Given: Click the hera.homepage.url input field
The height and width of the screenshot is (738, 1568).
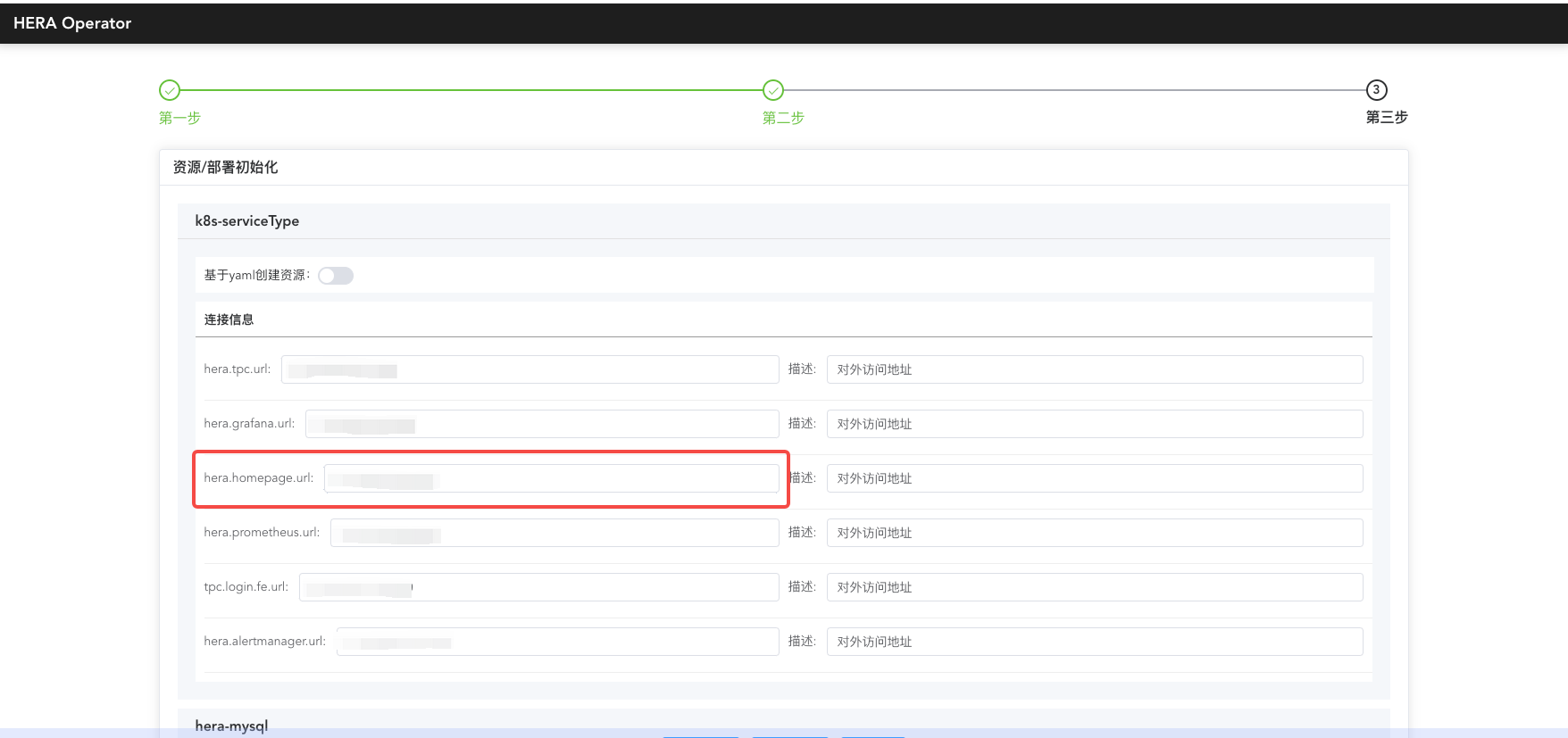Looking at the screenshot, I should click(551, 478).
